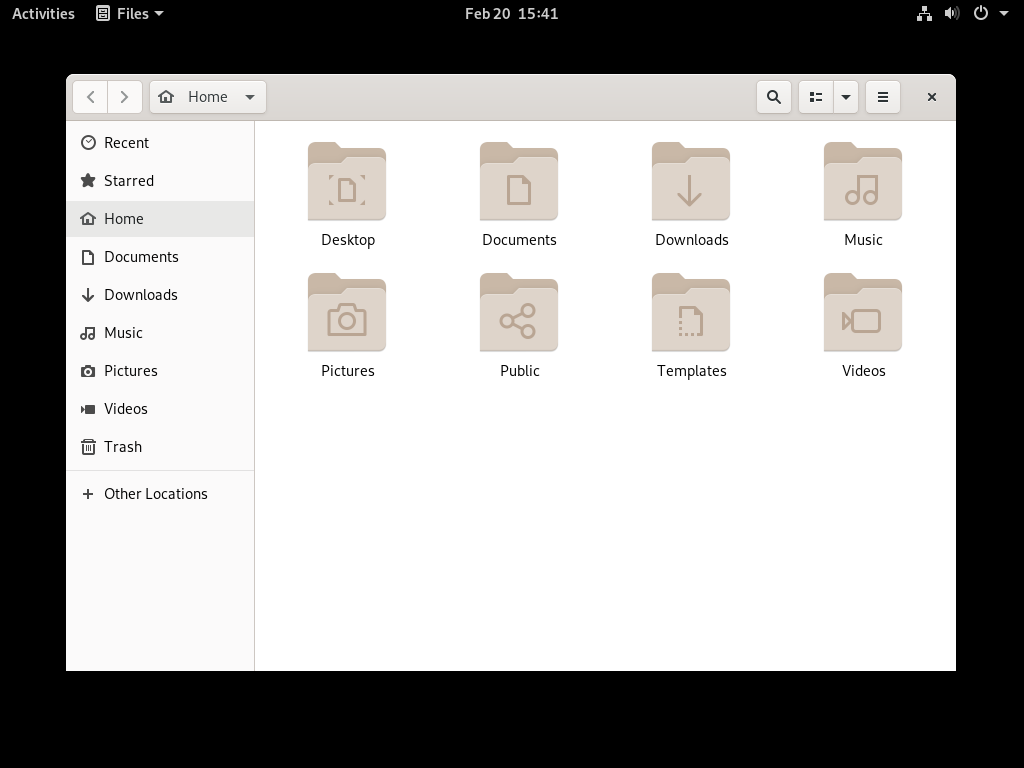
Task: Open the Files application menu in the top bar
Action: click(x=129, y=14)
